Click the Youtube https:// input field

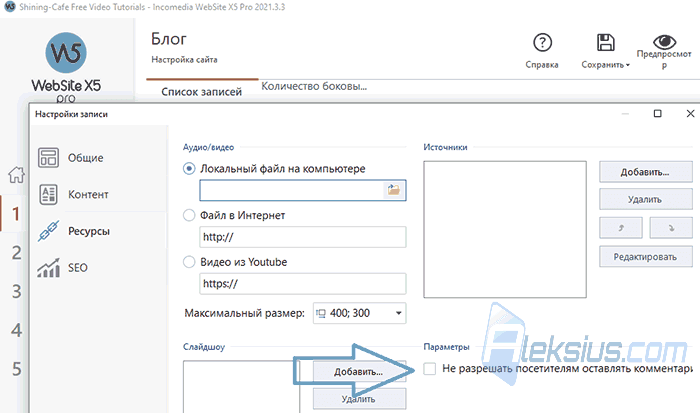(x=303, y=284)
